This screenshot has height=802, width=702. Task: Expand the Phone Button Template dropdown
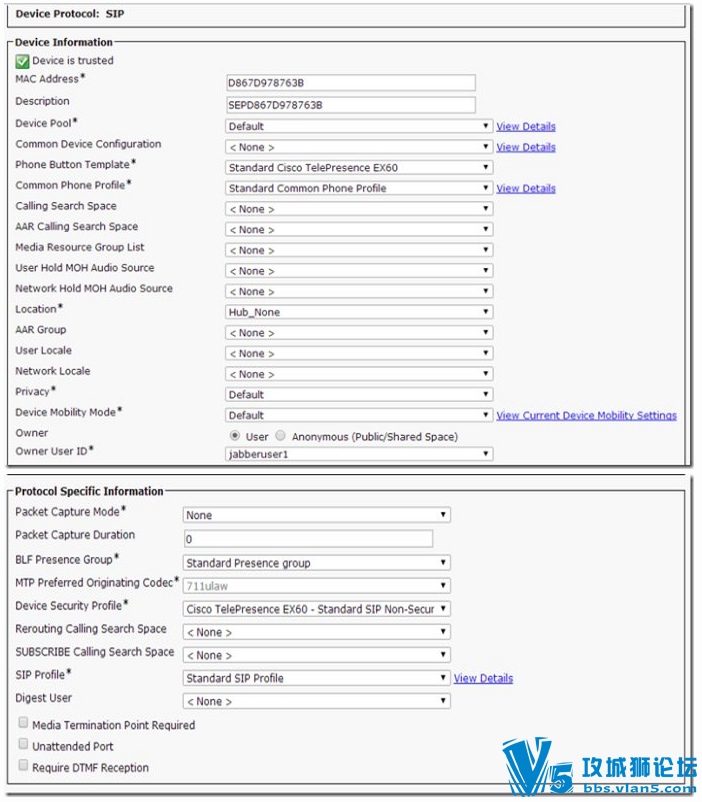[359, 167]
